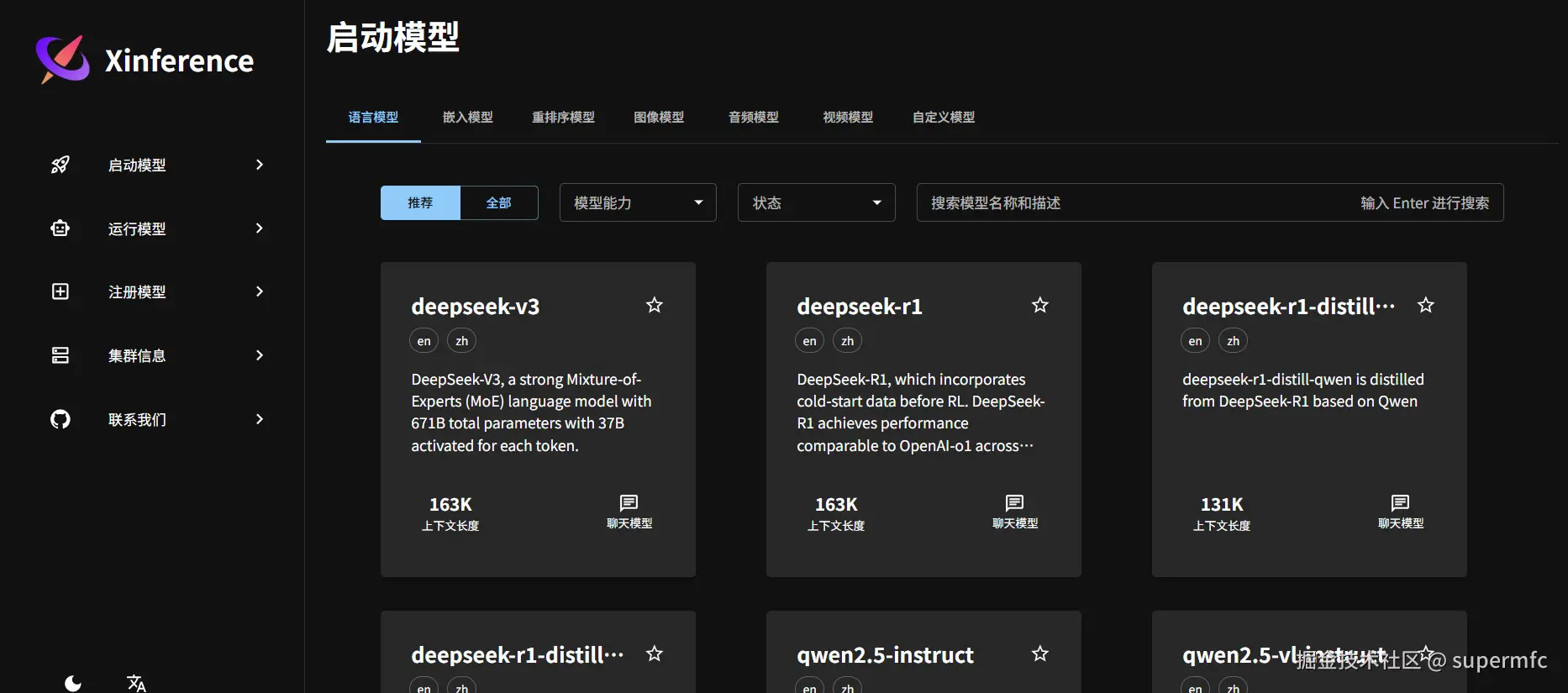Star the deepseek-r1 model card

click(1040, 305)
